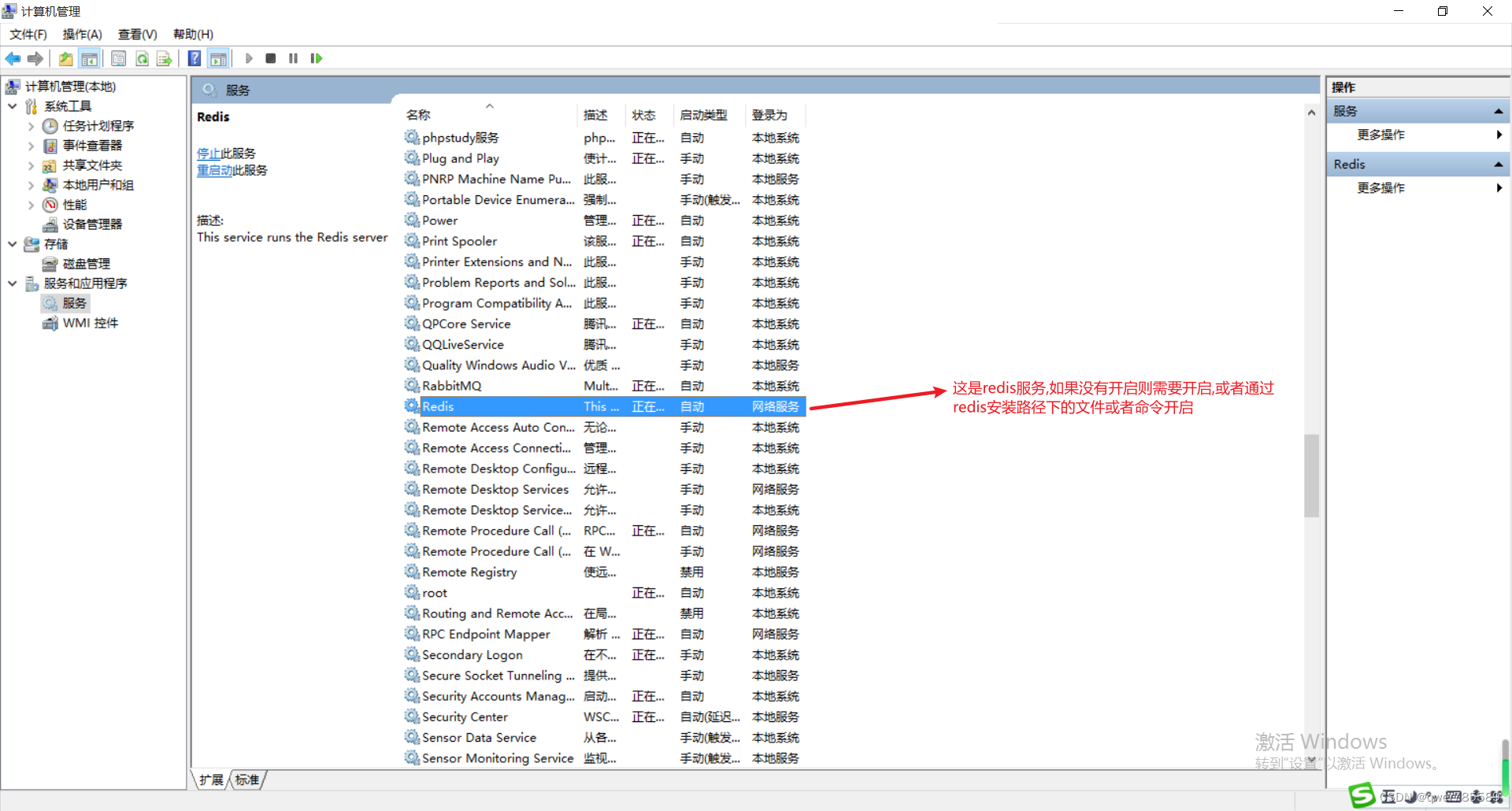1512x811 pixels.
Task: Collapse the Redis section in actions pane
Action: click(x=1499, y=165)
